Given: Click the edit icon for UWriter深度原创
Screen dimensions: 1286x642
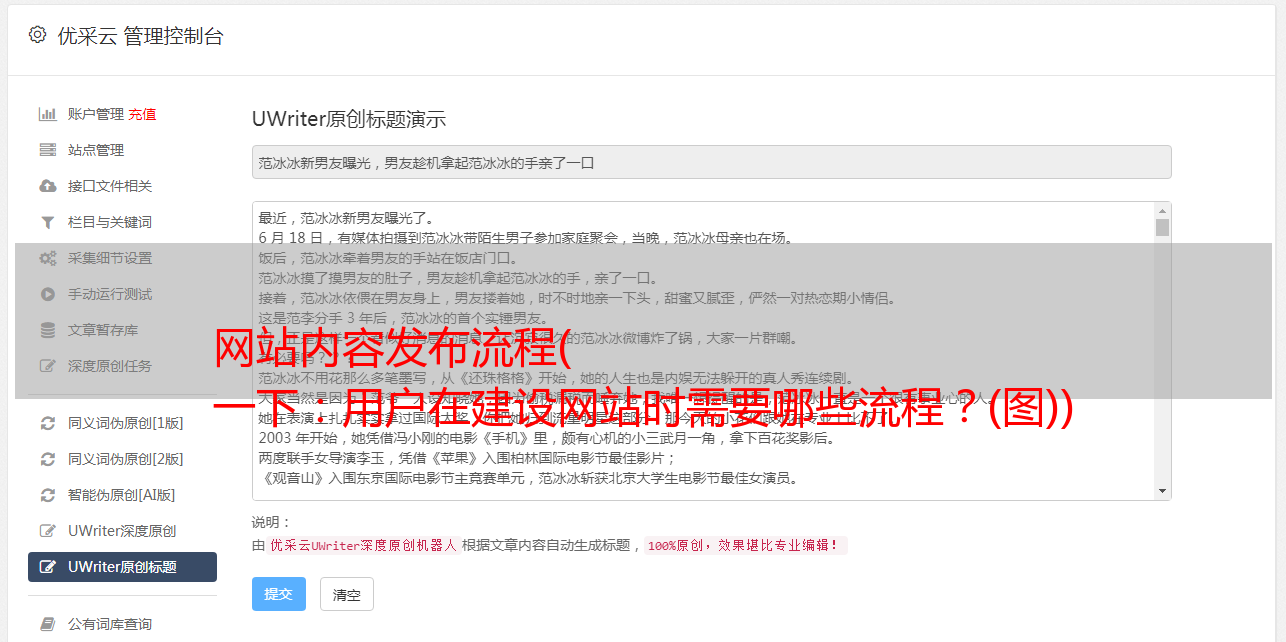Looking at the screenshot, I should point(47,531).
